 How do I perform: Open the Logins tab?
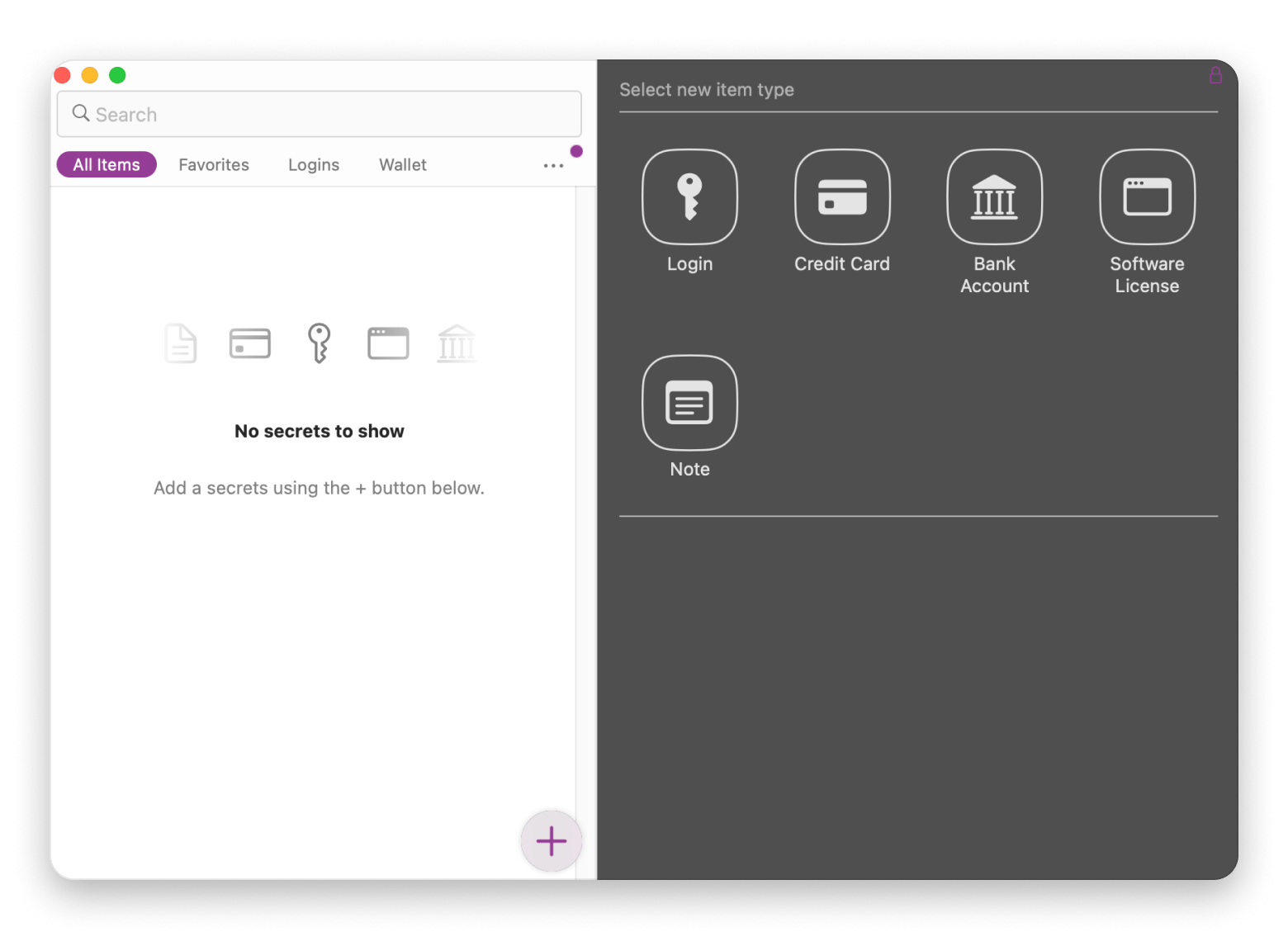(313, 164)
